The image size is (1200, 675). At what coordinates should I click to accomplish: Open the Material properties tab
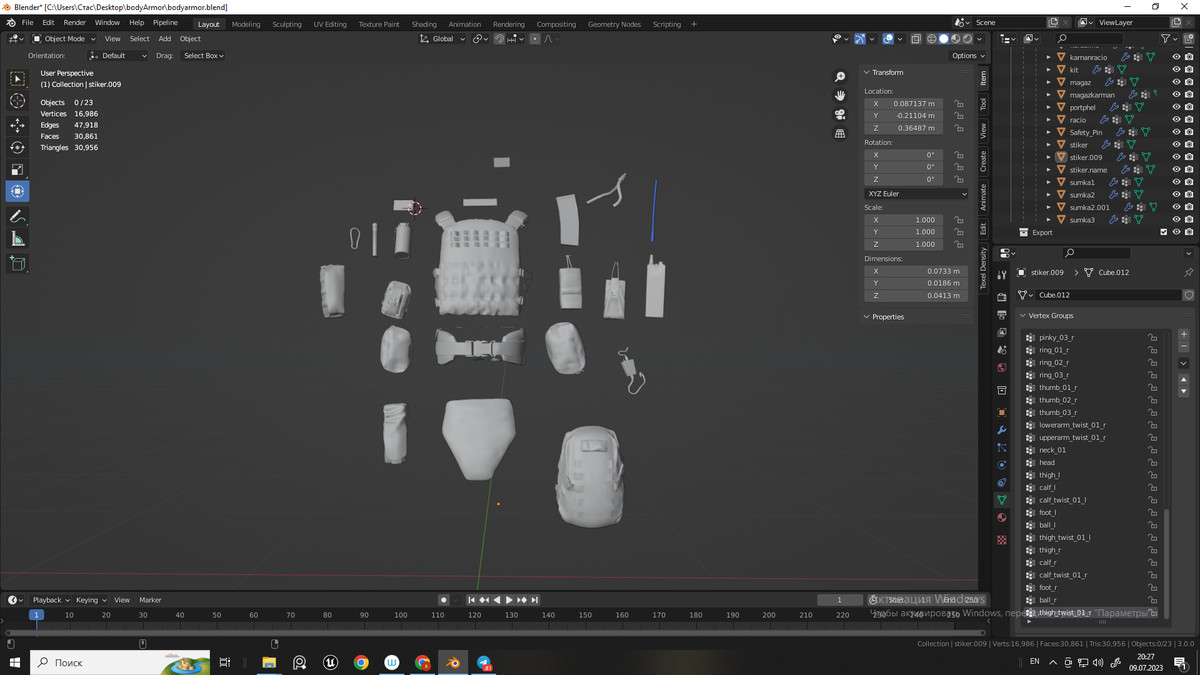point(1002,518)
